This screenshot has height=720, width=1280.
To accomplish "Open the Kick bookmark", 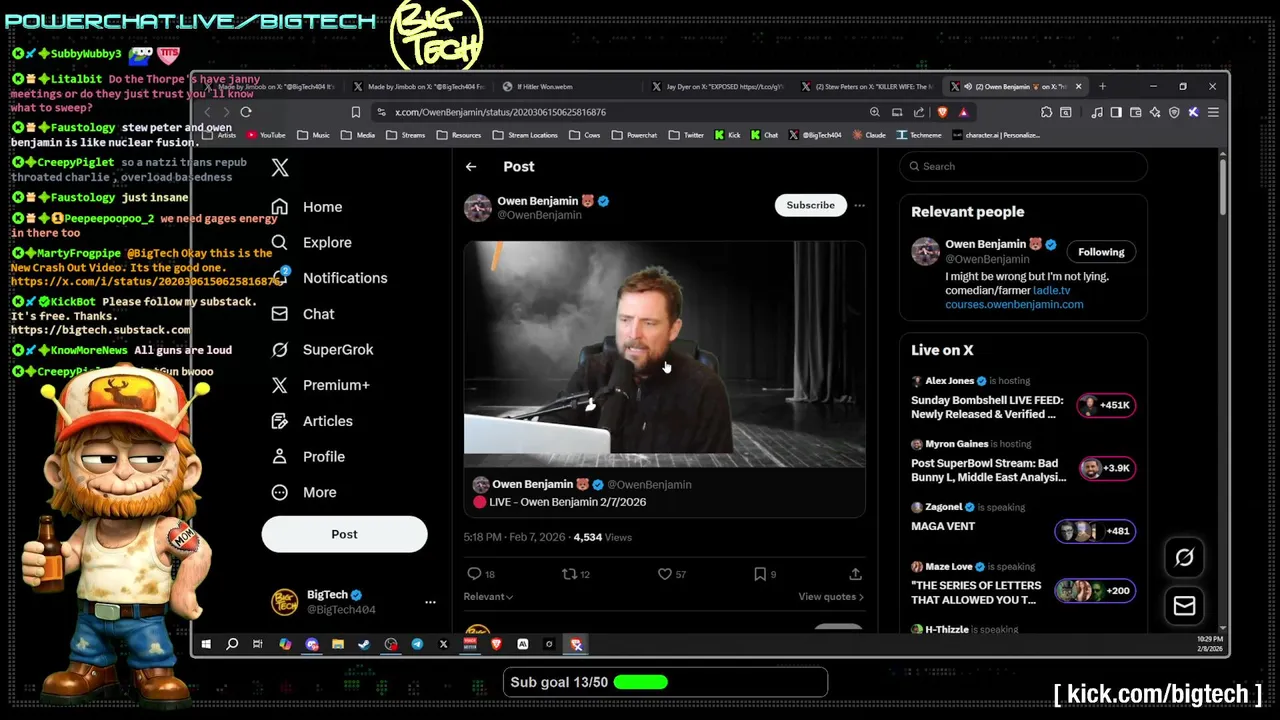I will click(x=727, y=135).
